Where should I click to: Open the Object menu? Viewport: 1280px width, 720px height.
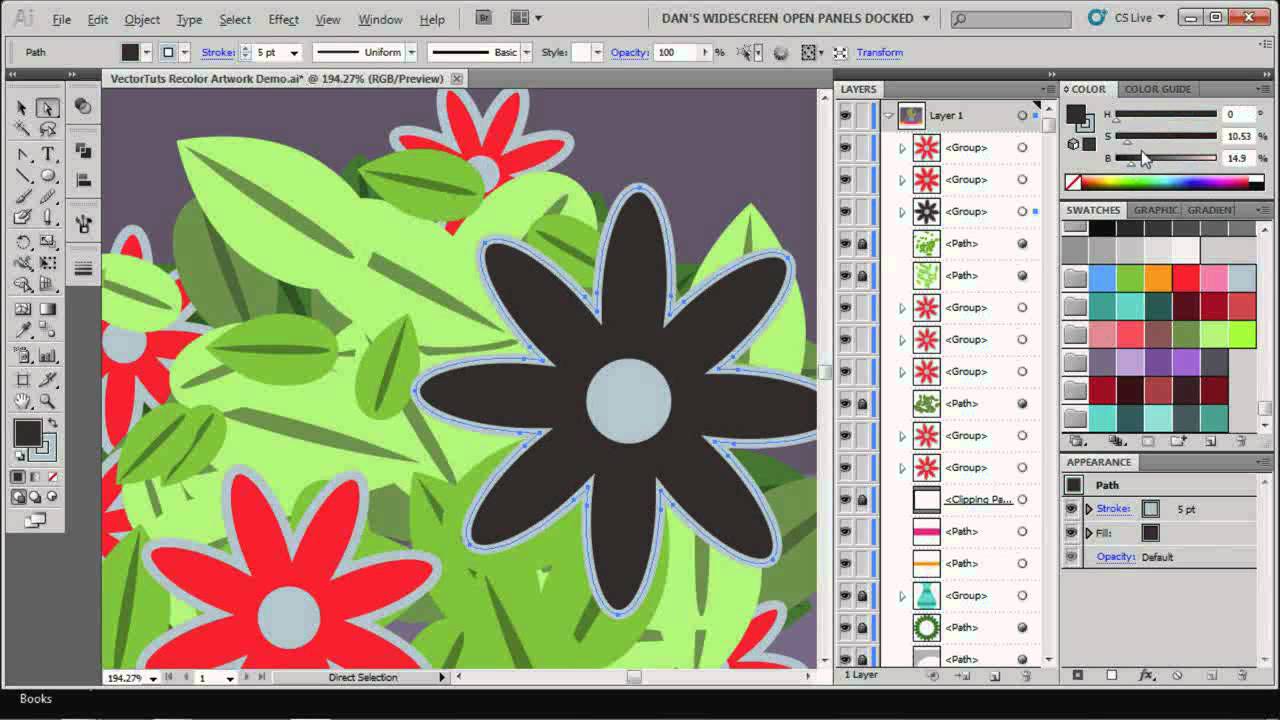[142, 19]
